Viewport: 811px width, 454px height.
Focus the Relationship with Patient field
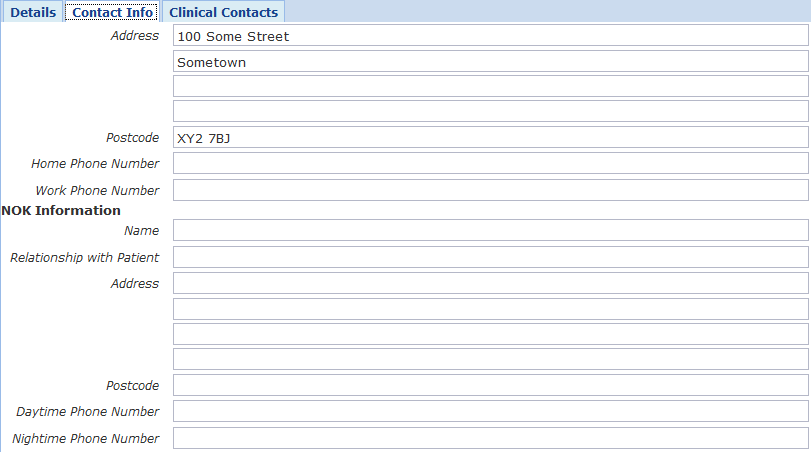pos(490,257)
